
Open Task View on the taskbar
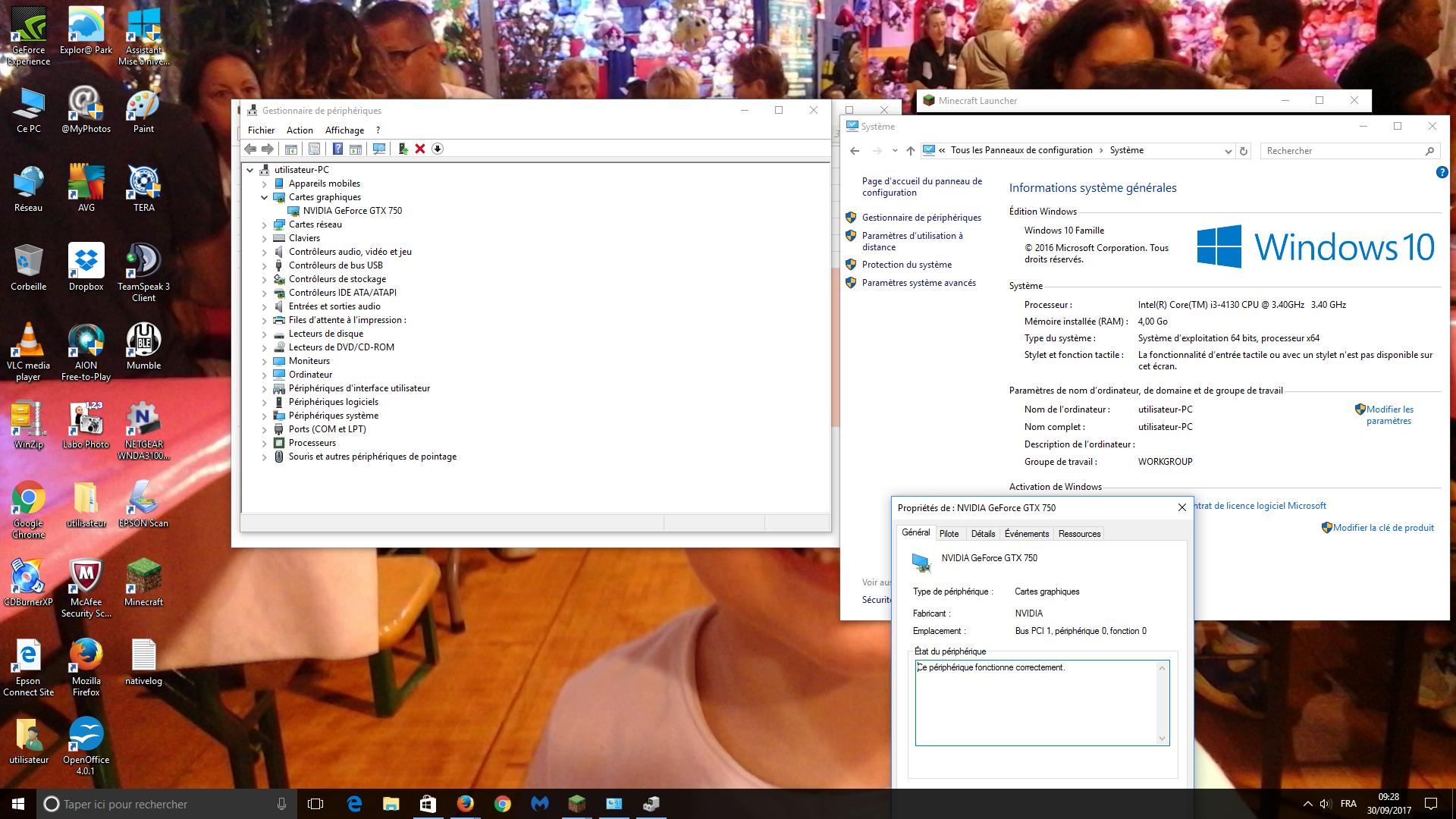tap(315, 804)
